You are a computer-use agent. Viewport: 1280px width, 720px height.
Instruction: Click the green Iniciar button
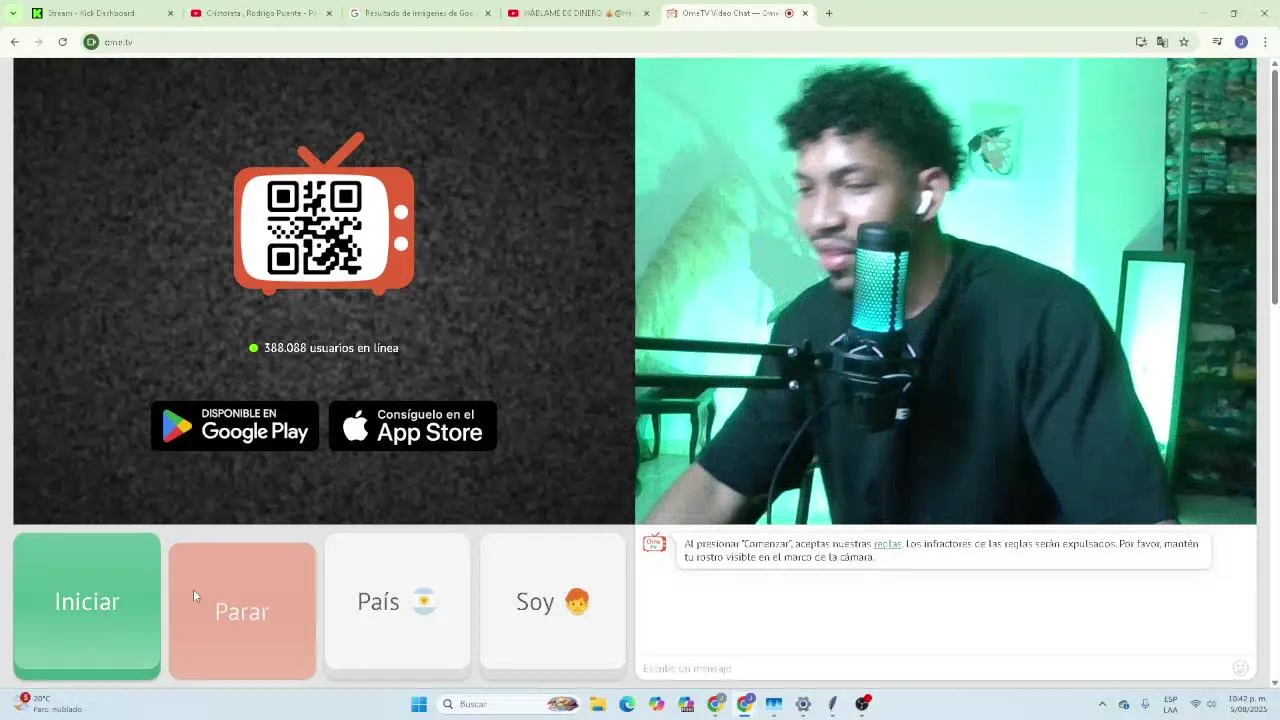(87, 606)
